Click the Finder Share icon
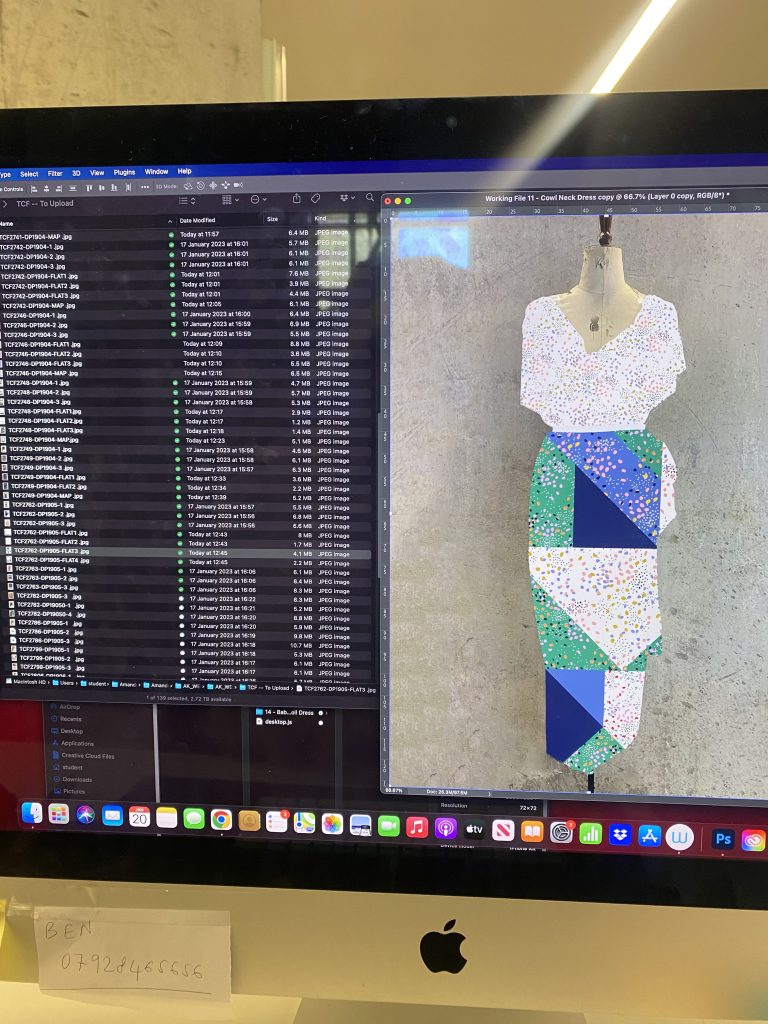768x1024 pixels. [x=296, y=199]
